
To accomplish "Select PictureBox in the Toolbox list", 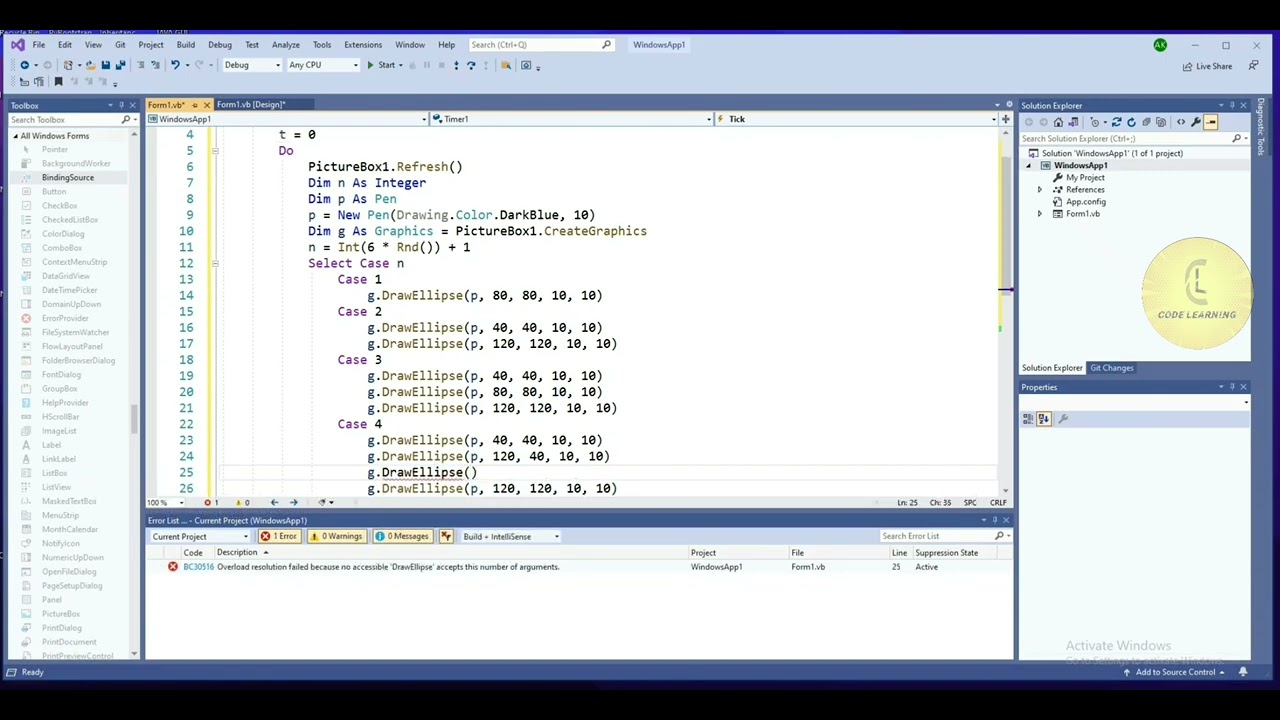I will (61, 614).
